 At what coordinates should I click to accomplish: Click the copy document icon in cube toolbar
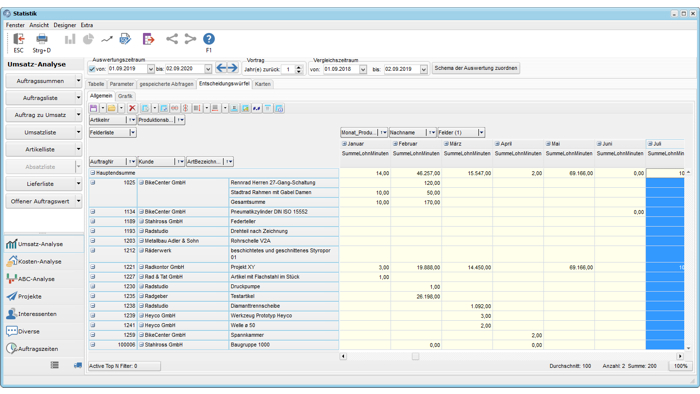point(146,108)
